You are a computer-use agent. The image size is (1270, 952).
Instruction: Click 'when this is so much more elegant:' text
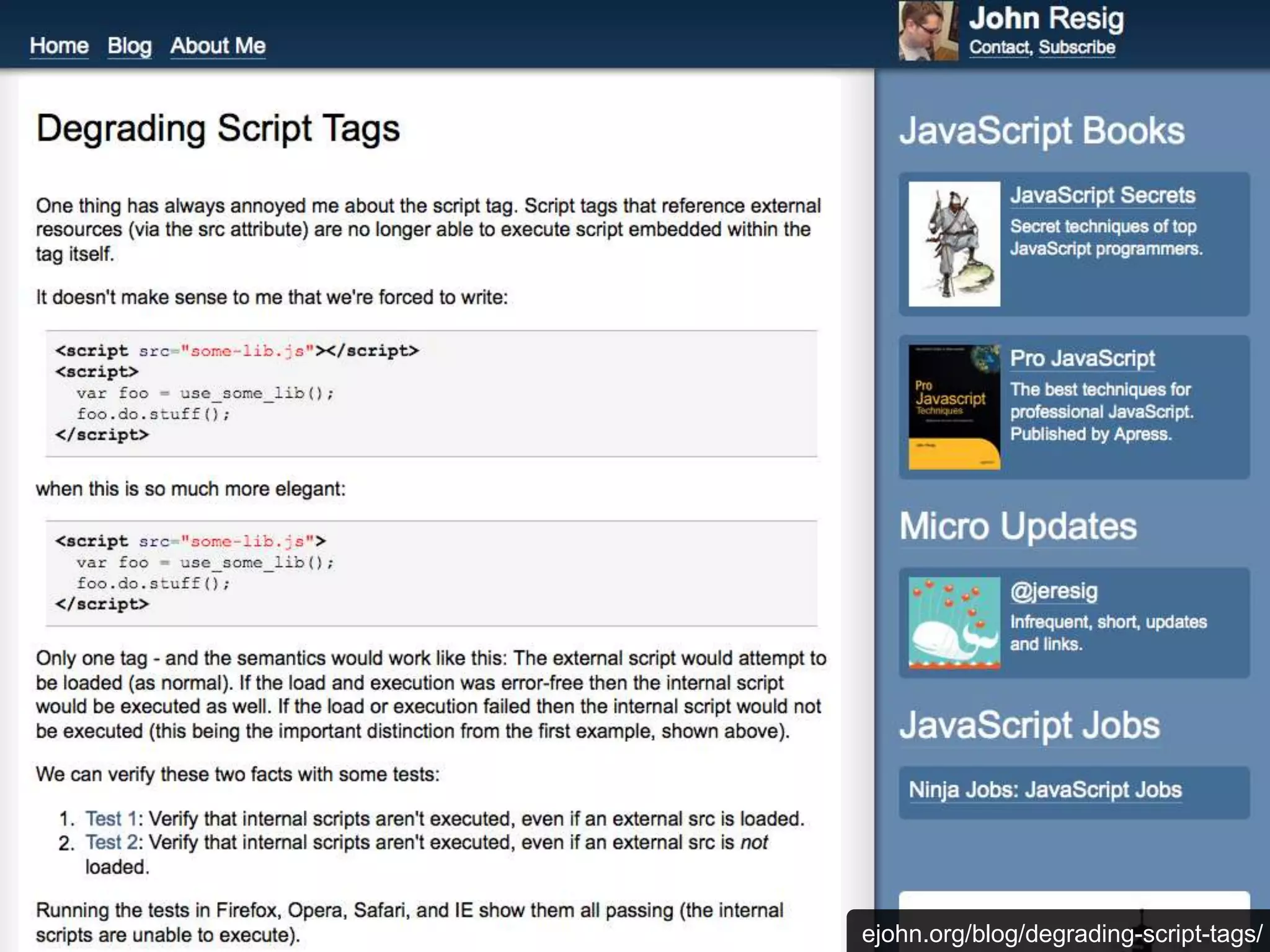(190, 489)
